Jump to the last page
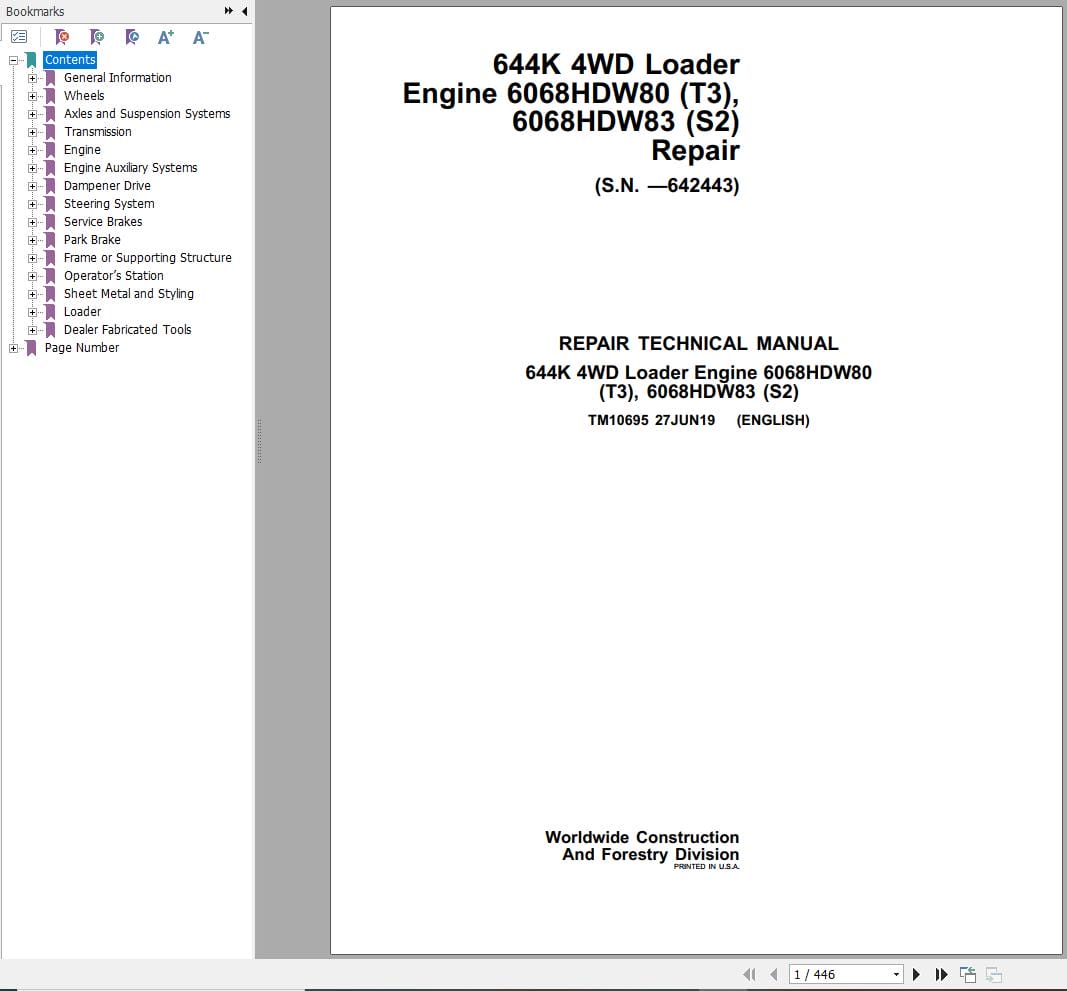 point(941,974)
